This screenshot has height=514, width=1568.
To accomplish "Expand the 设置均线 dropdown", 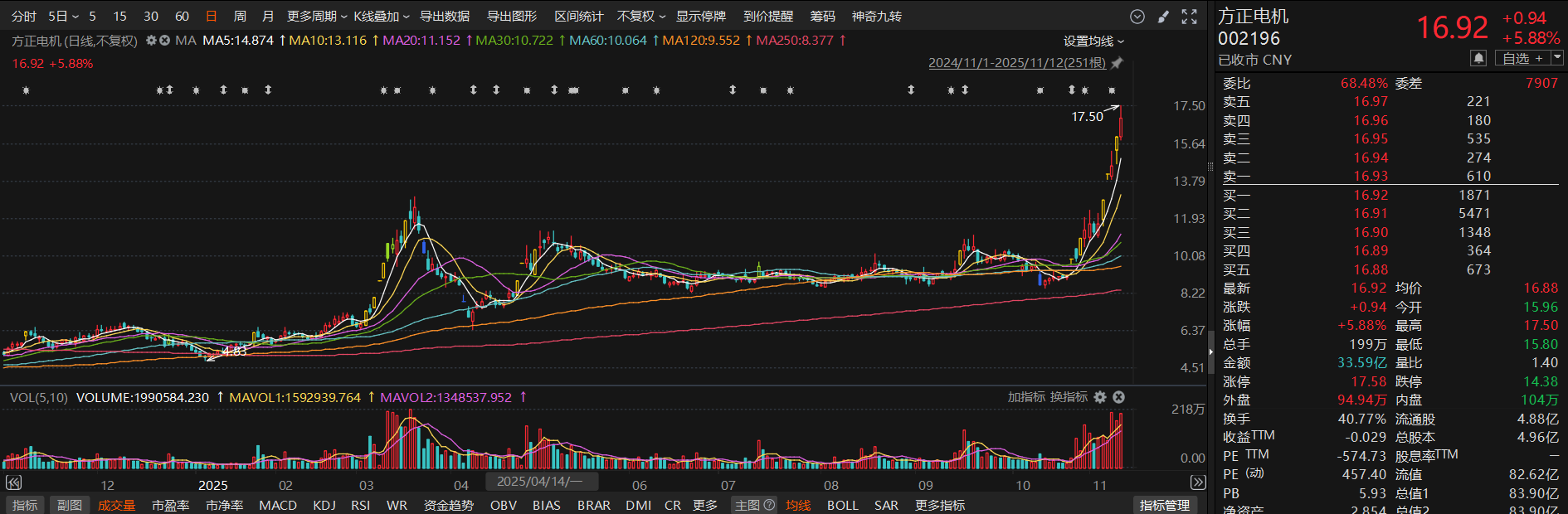I will point(1093,41).
